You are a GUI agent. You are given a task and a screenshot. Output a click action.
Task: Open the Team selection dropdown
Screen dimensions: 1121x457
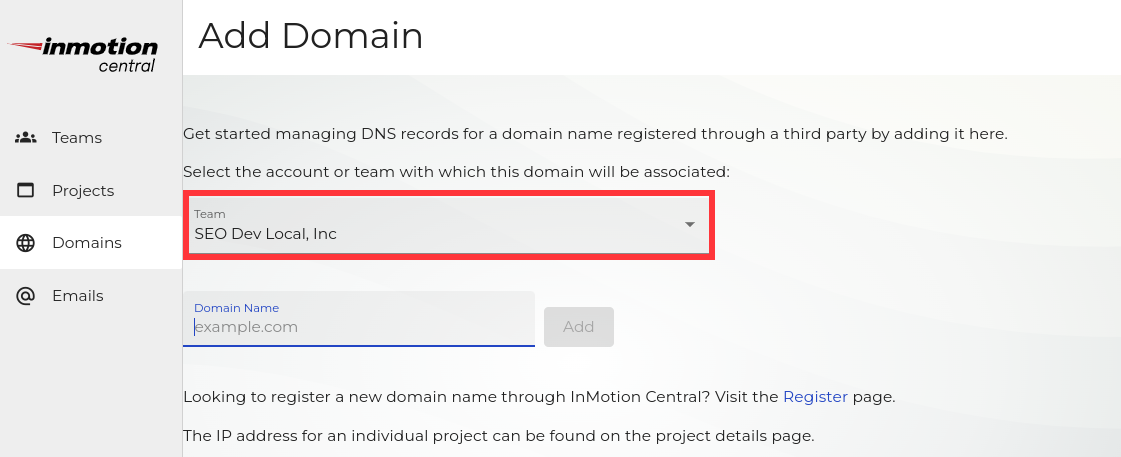point(447,225)
